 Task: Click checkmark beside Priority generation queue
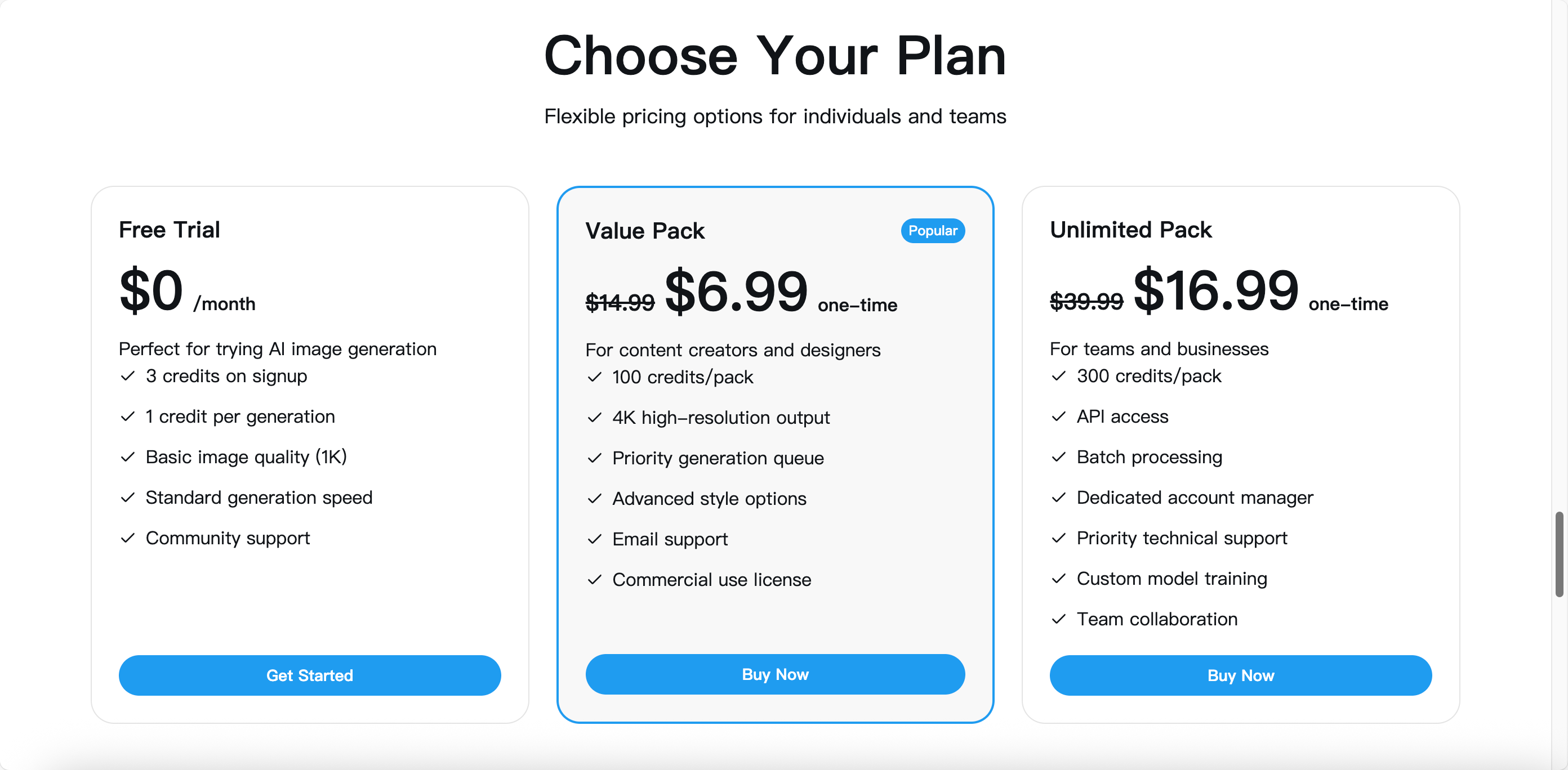click(594, 458)
